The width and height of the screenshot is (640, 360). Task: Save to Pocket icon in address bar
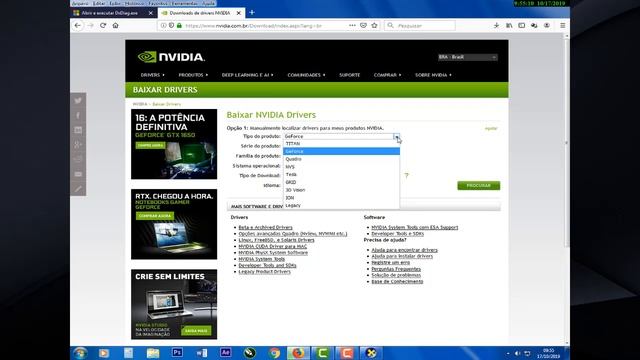[x=363, y=25]
